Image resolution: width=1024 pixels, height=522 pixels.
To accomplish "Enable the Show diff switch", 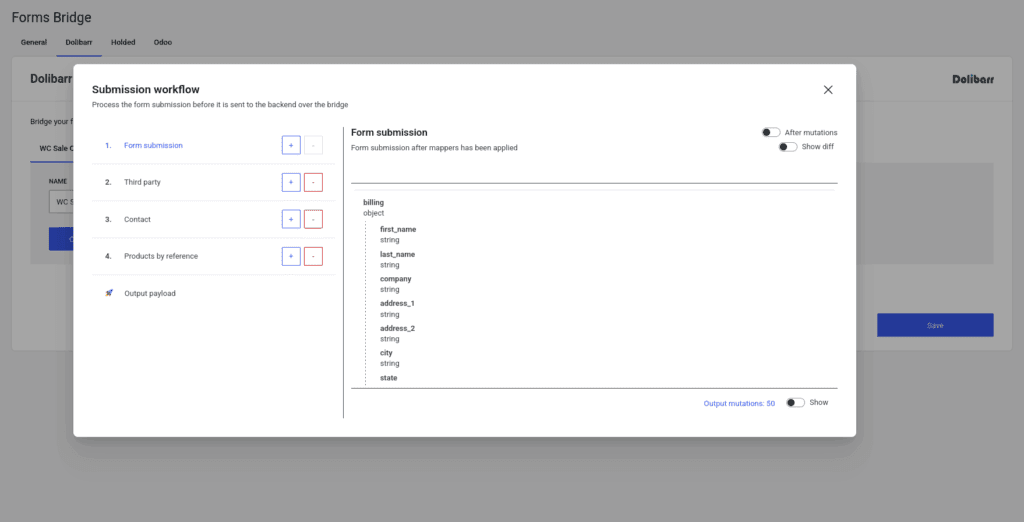I will [x=788, y=147].
